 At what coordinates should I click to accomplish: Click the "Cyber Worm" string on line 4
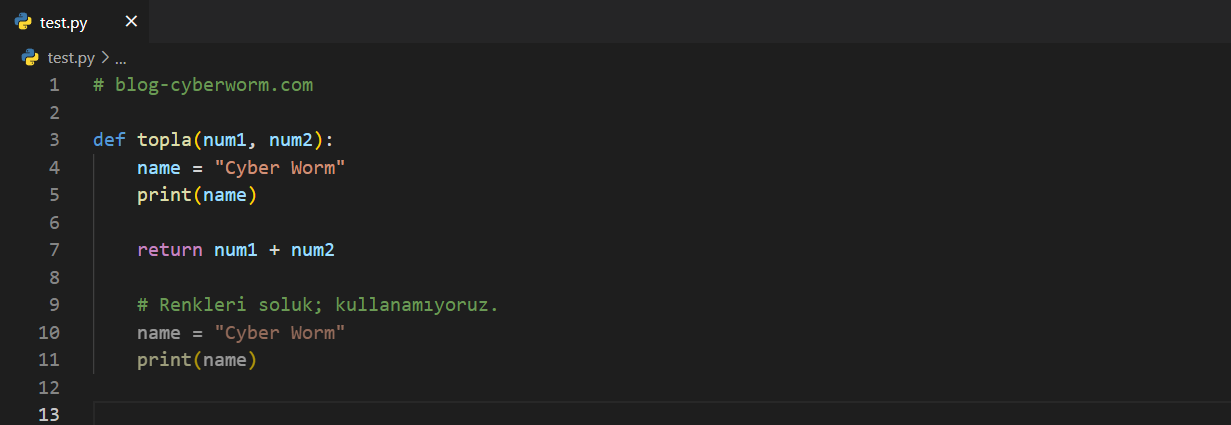pyautogui.click(x=280, y=168)
